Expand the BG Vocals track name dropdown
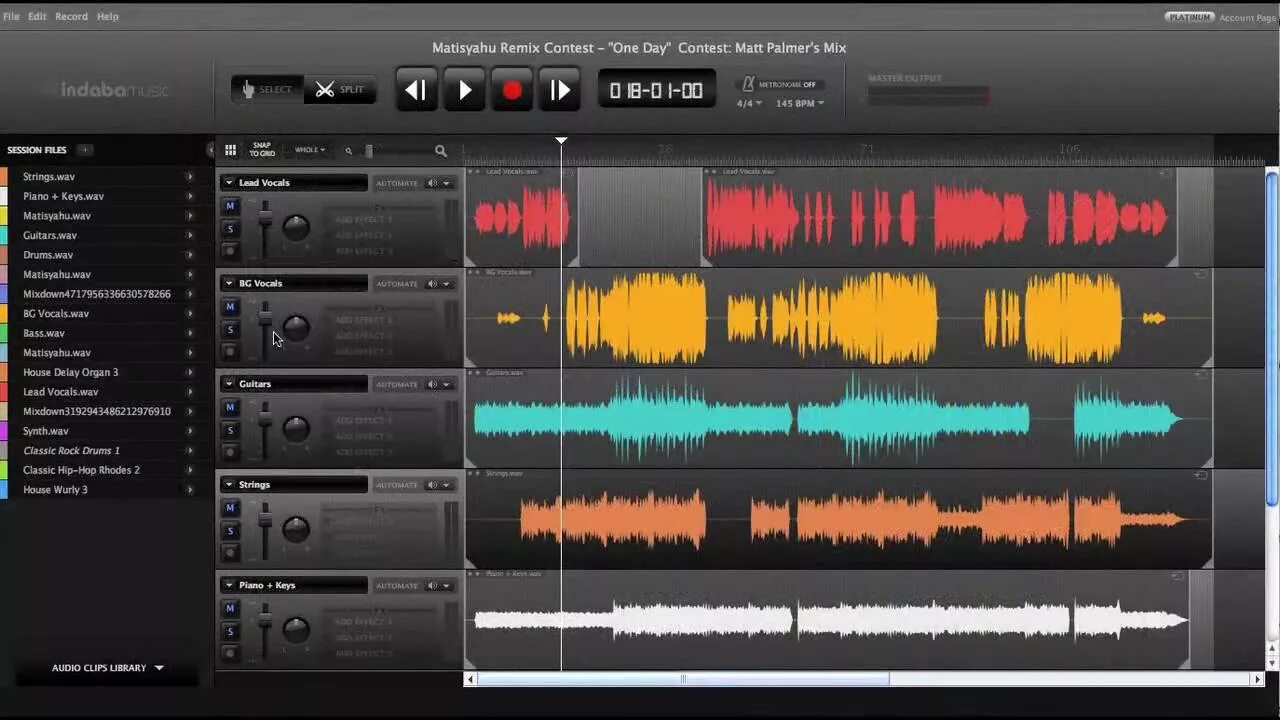This screenshot has width=1280, height=720. point(229,283)
